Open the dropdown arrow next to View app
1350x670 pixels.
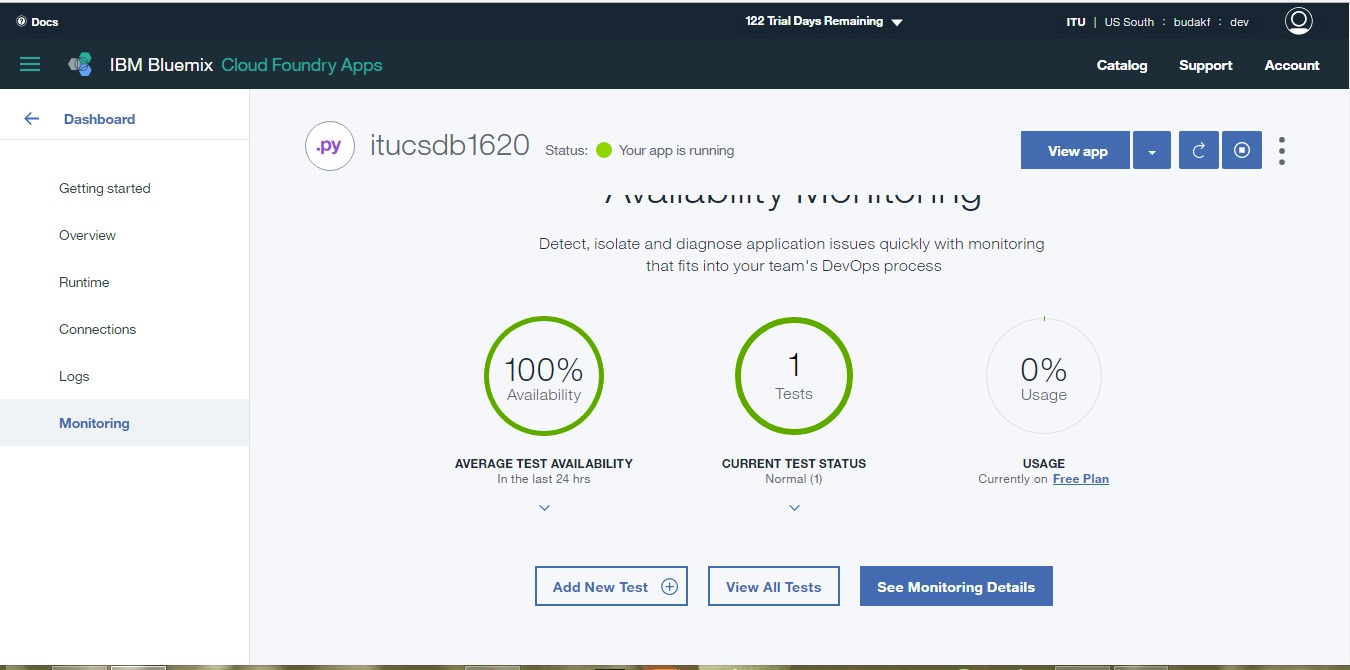tap(1152, 151)
